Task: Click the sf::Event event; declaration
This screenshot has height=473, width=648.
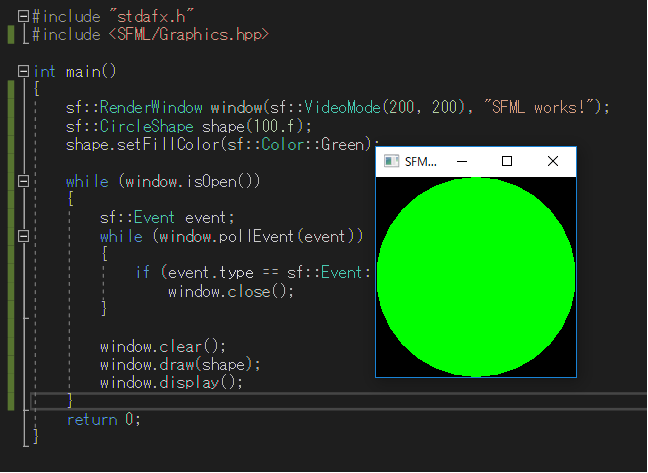Action: pyautogui.click(x=167, y=218)
